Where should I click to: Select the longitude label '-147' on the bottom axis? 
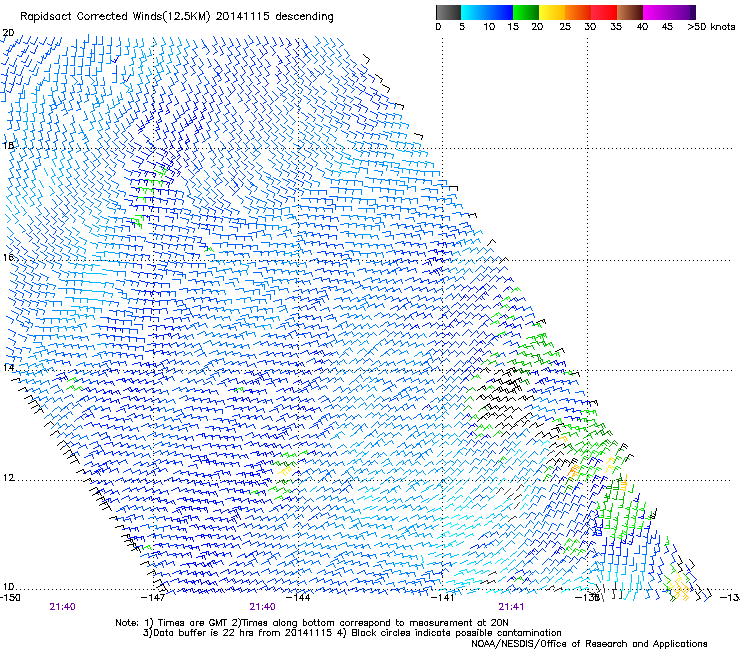153,598
